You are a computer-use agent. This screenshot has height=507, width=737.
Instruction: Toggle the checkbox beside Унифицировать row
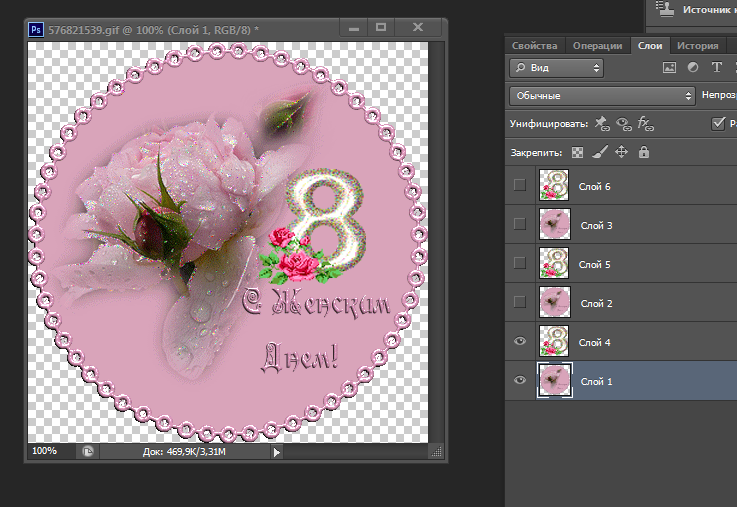coord(718,123)
